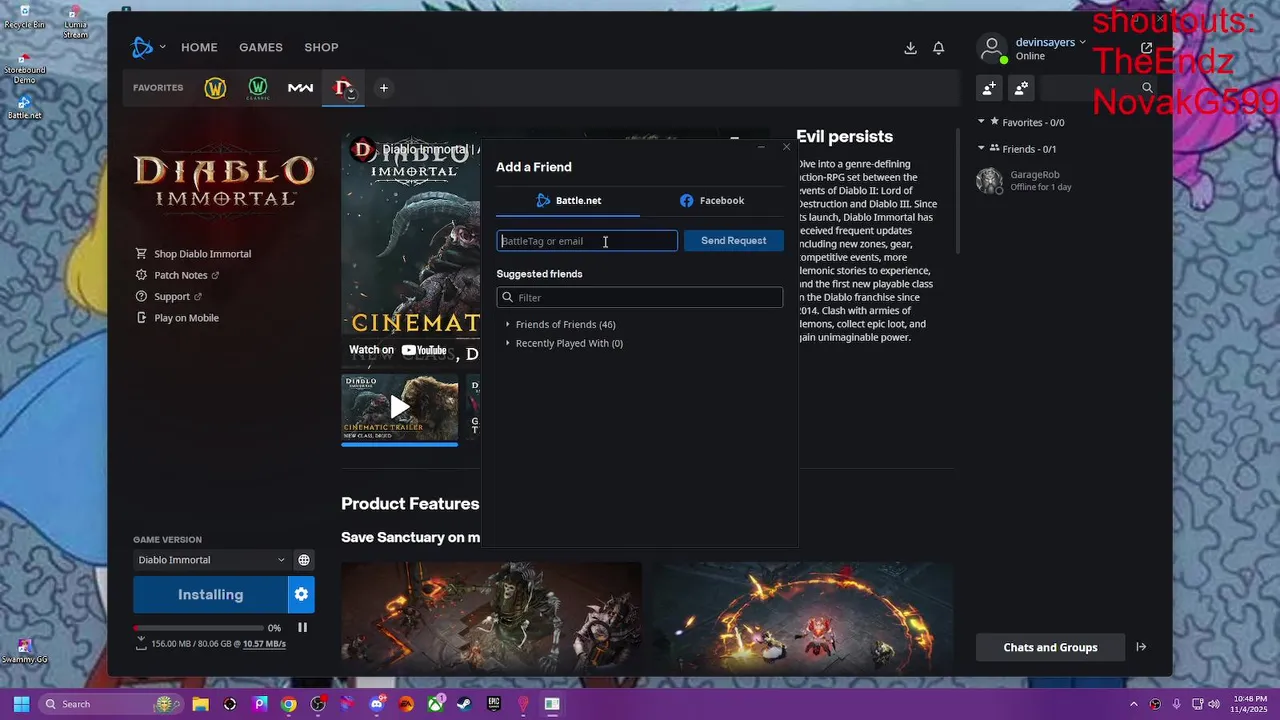Open the notifications bell

click(x=939, y=48)
